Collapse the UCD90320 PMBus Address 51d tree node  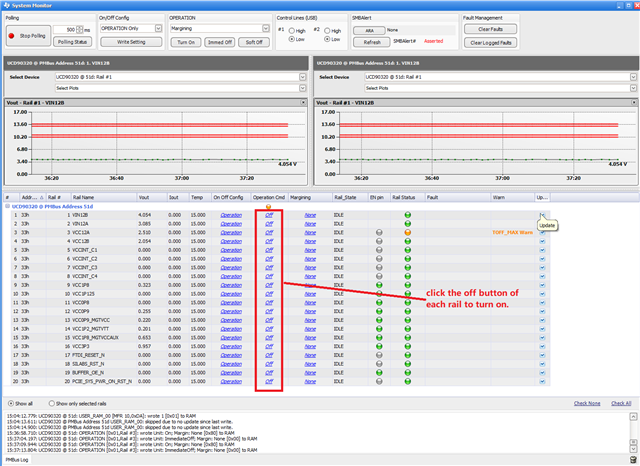click(x=7, y=206)
